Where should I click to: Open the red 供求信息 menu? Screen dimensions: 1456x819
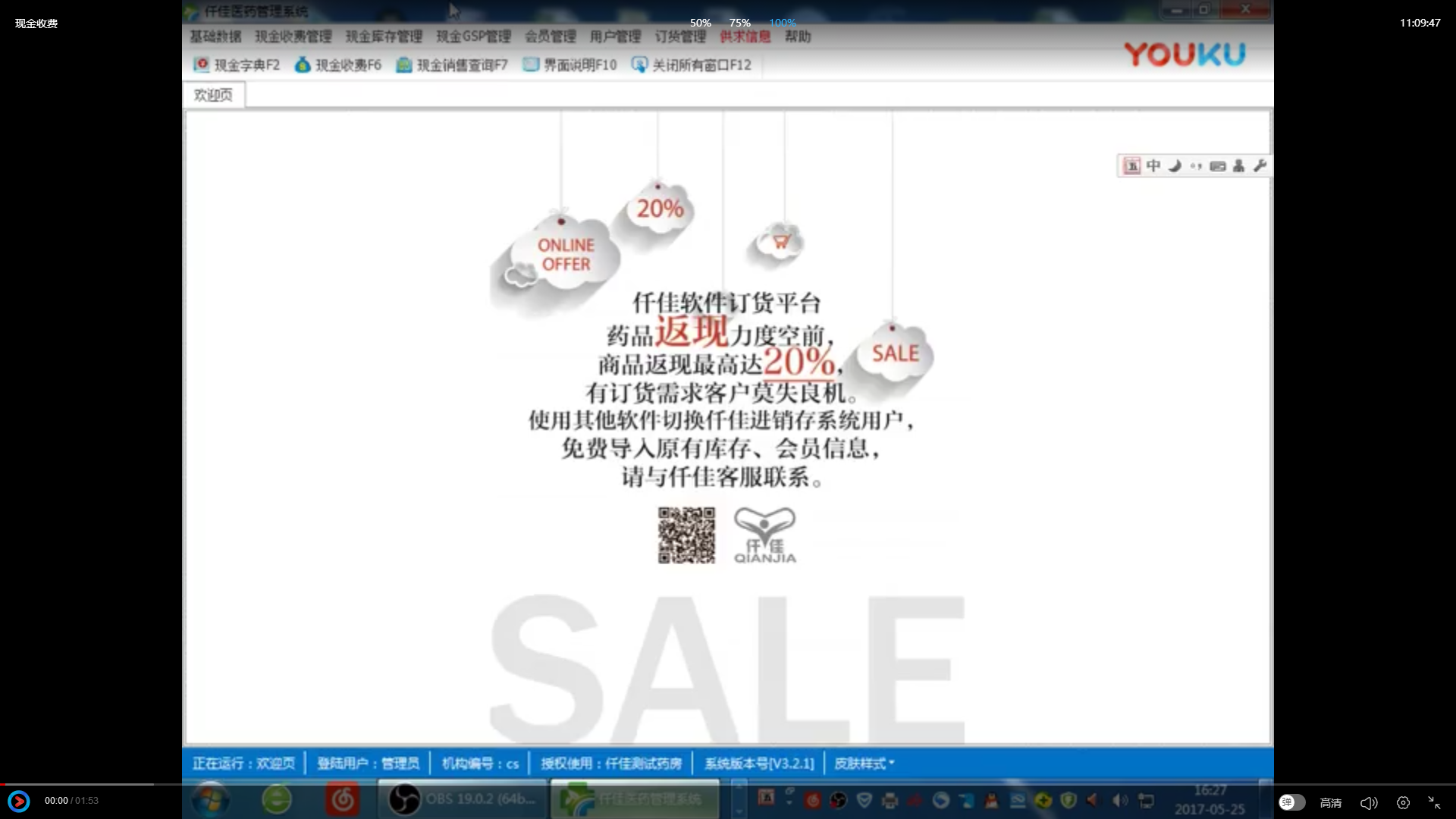coord(745,36)
